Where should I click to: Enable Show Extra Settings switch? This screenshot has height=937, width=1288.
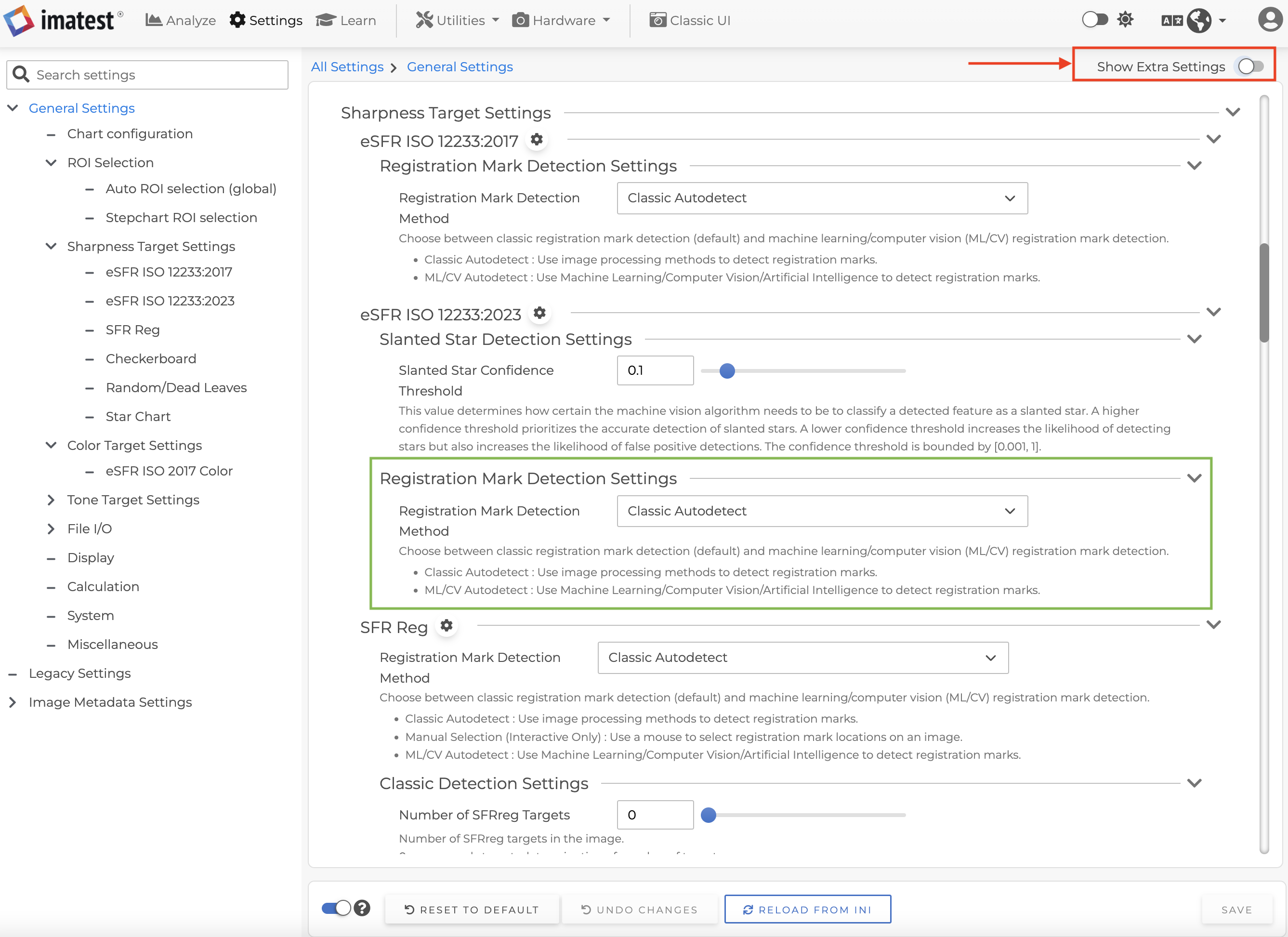[x=1251, y=66]
